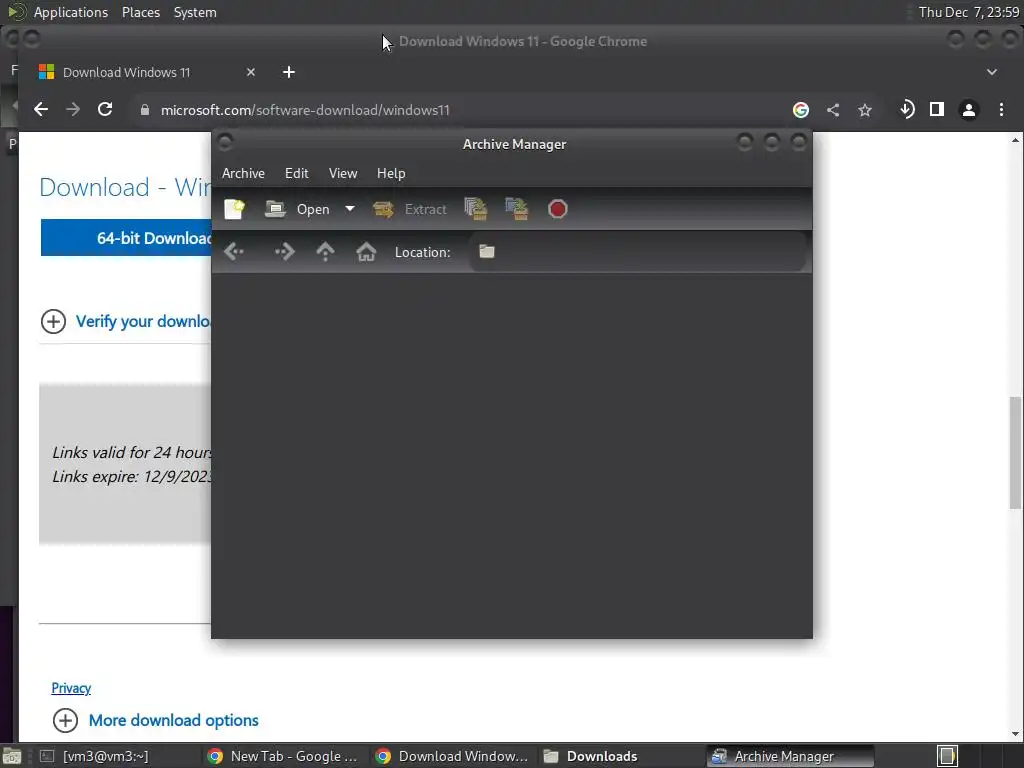Image resolution: width=1024 pixels, height=768 pixels.
Task: View site information via the lock icon
Action: [145, 110]
